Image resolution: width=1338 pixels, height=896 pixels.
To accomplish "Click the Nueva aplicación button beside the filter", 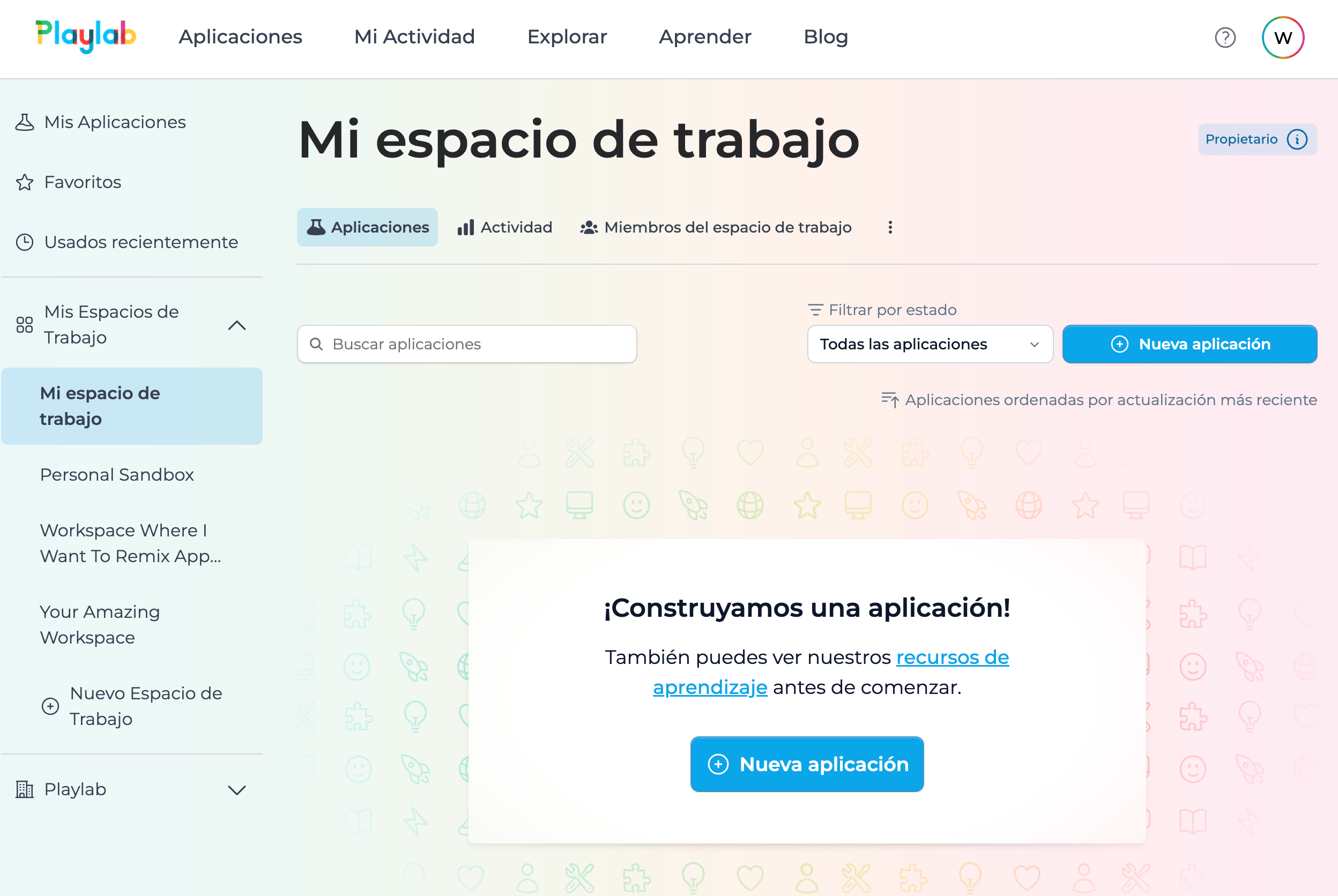I will pos(1190,344).
